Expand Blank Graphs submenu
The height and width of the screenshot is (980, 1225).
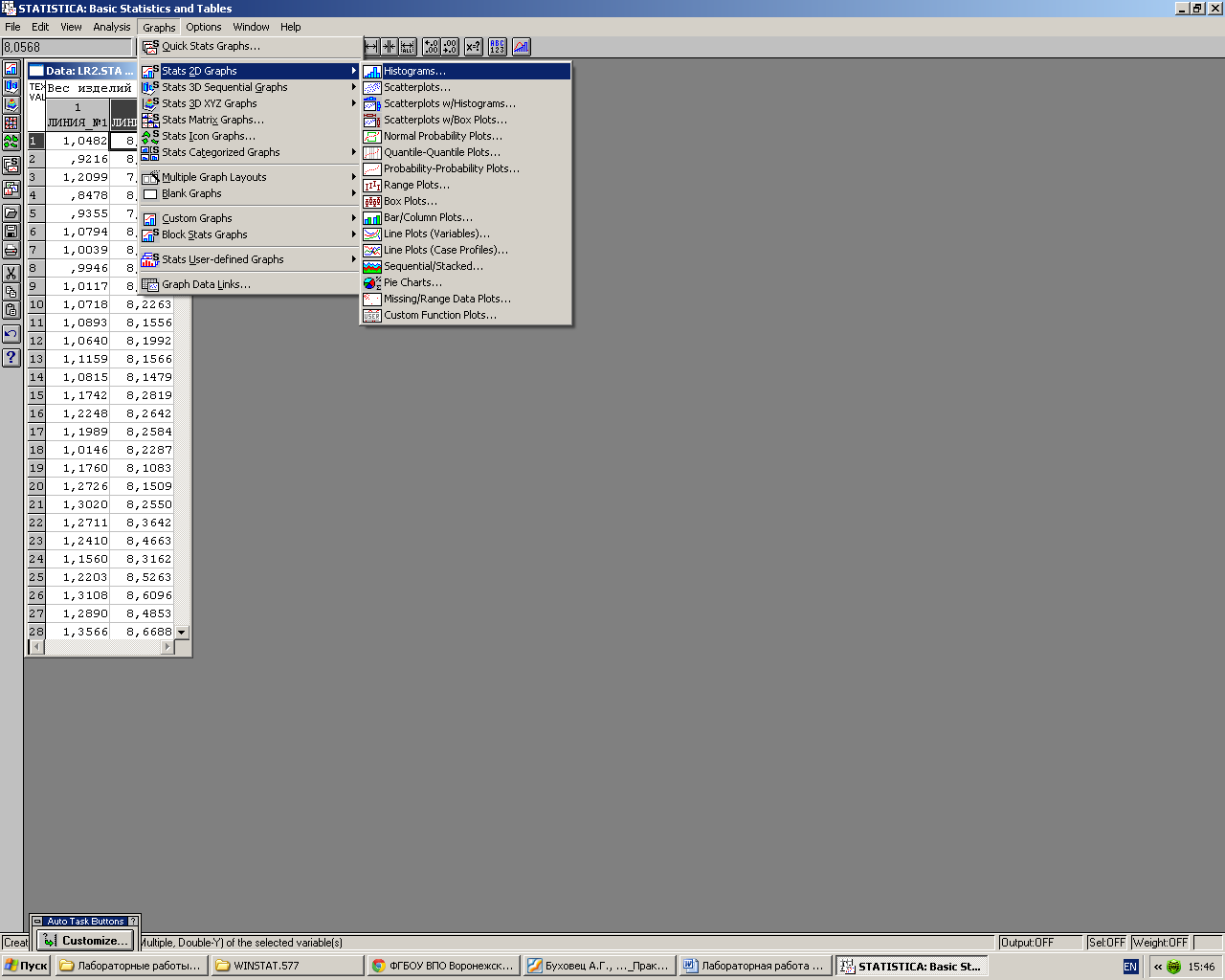(250, 193)
